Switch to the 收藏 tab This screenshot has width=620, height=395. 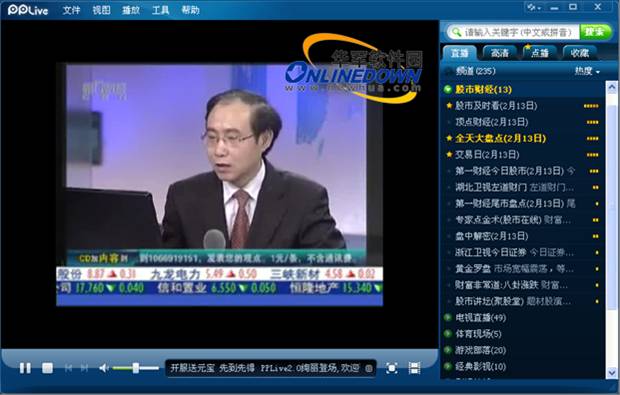tap(579, 53)
